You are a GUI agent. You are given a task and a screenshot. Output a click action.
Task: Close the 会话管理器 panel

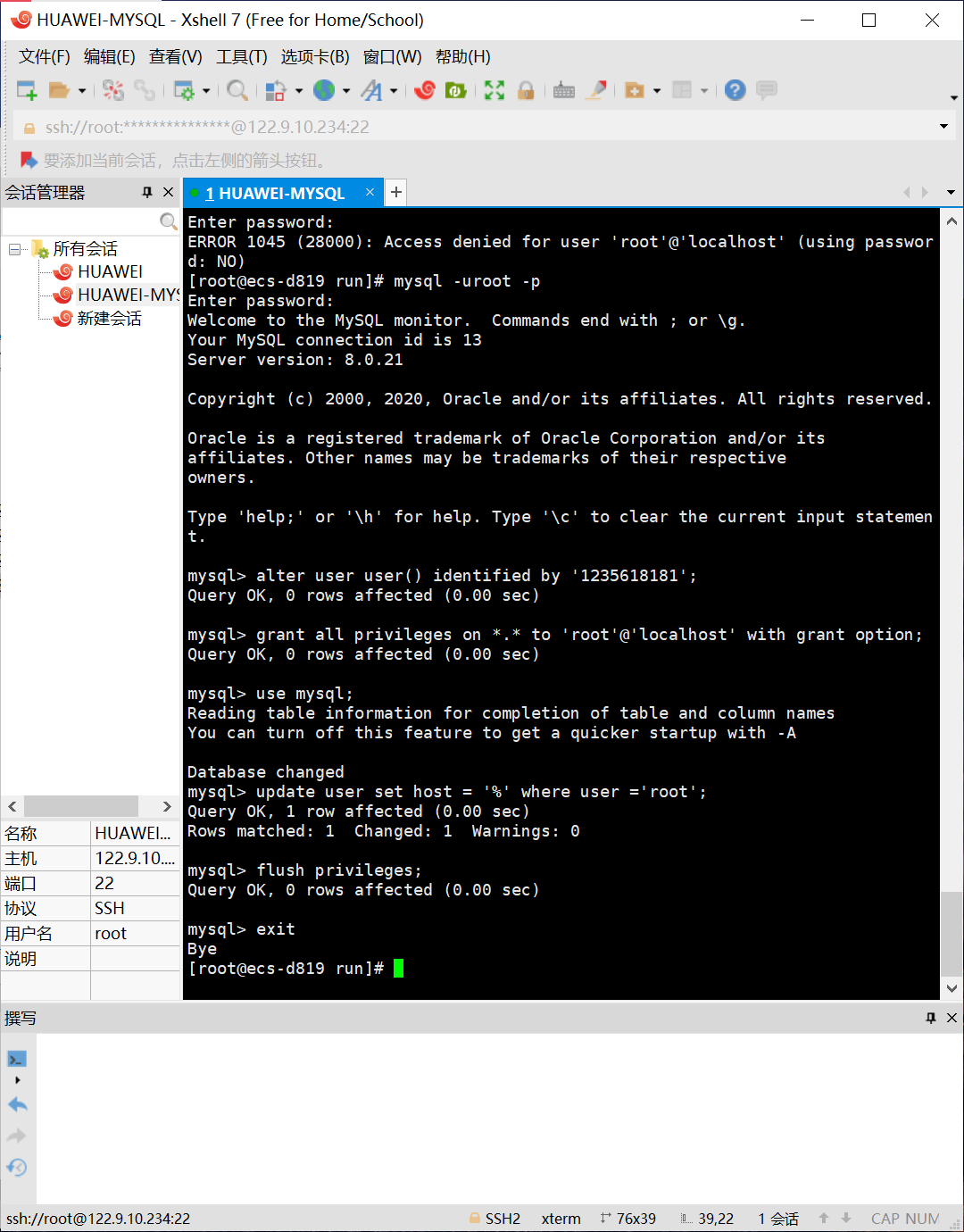[168, 192]
